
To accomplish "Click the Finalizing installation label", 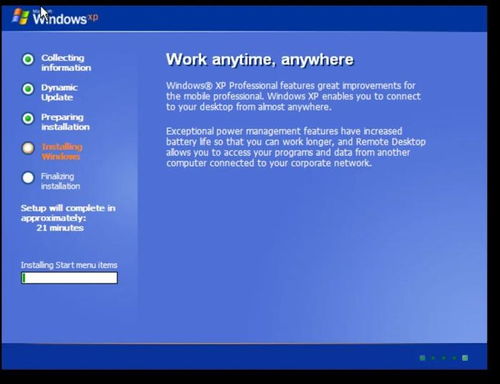I will click(60, 181).
